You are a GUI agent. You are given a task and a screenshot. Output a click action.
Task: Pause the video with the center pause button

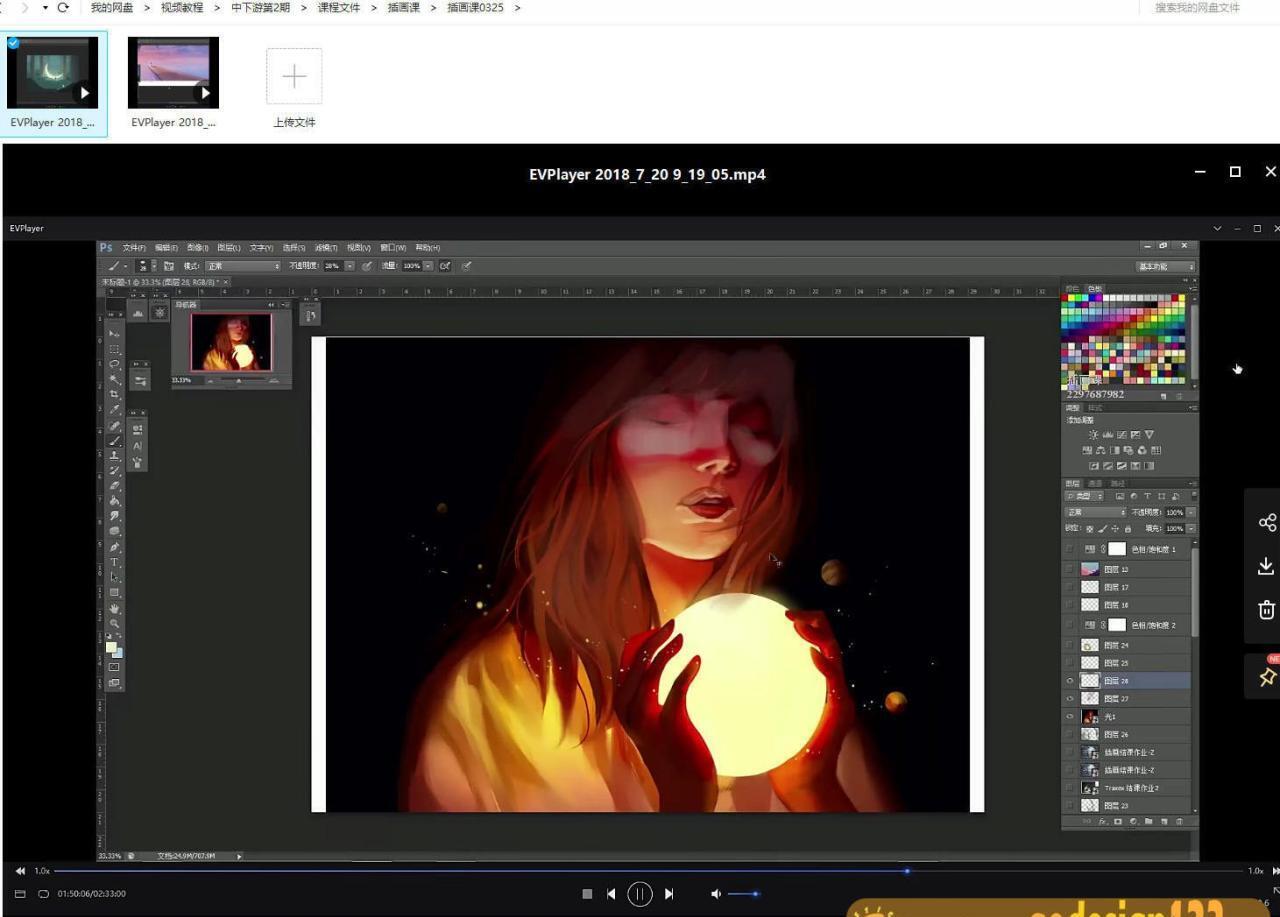click(x=639, y=894)
